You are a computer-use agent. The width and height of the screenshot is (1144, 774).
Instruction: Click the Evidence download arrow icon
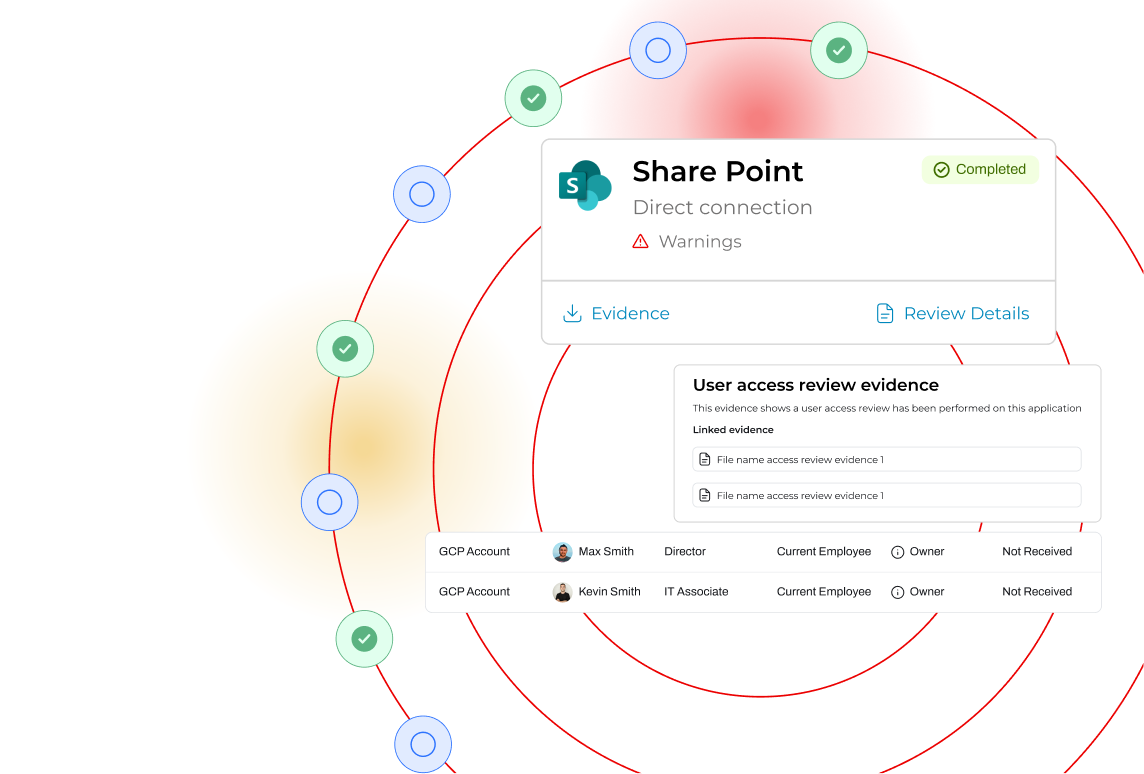pyautogui.click(x=572, y=313)
